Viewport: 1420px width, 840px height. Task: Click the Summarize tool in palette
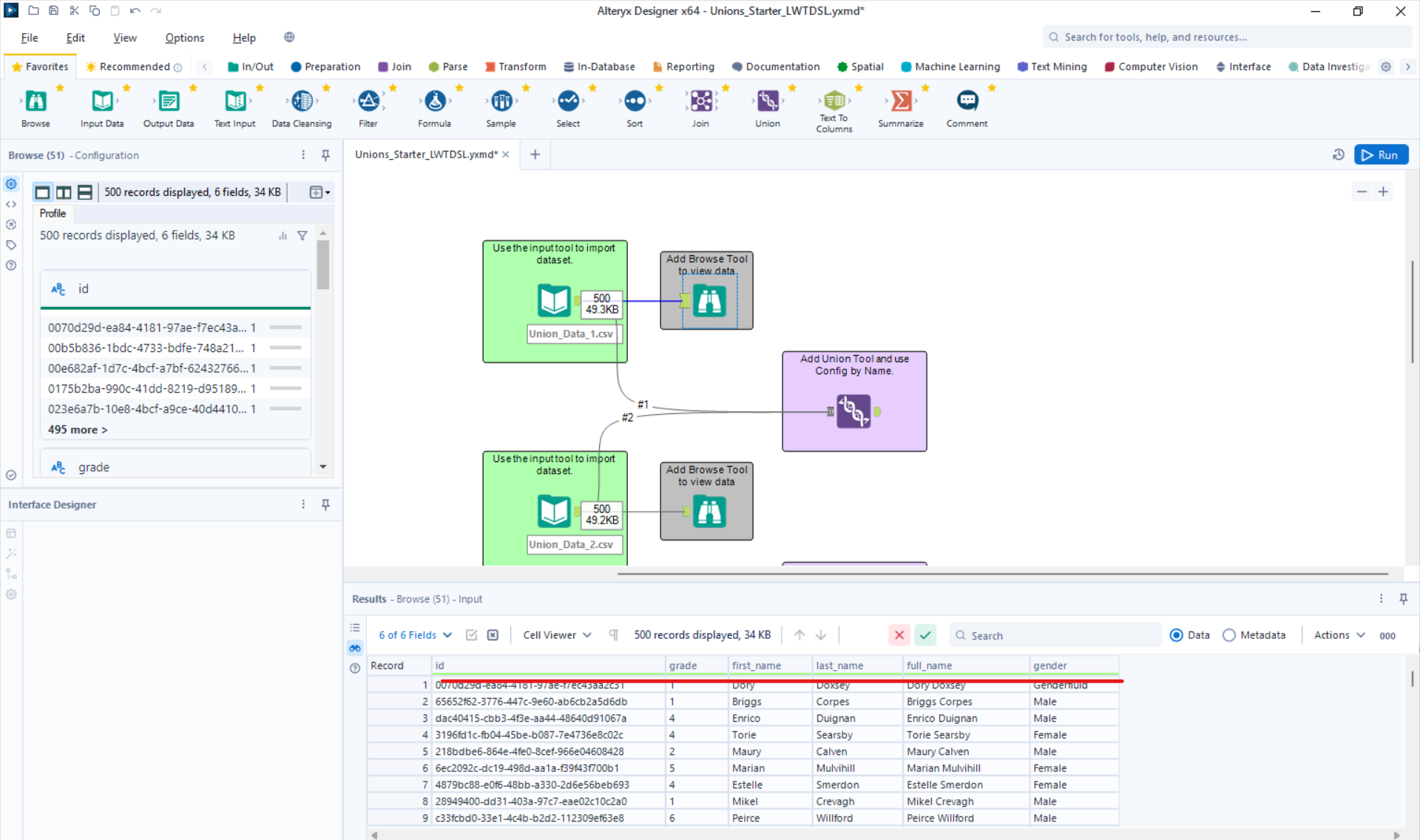(900, 101)
